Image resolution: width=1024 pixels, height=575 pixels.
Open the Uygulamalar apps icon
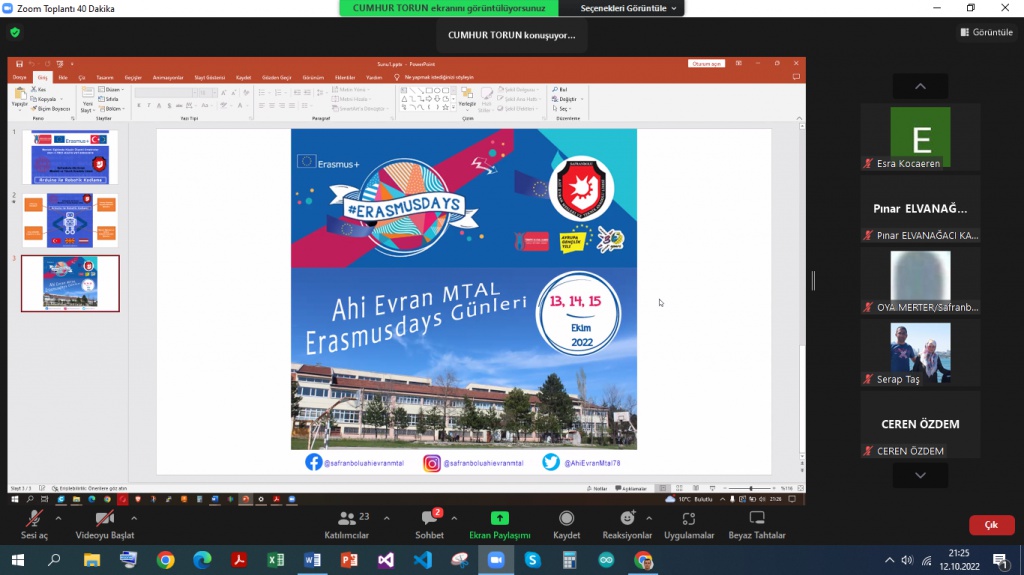click(689, 518)
